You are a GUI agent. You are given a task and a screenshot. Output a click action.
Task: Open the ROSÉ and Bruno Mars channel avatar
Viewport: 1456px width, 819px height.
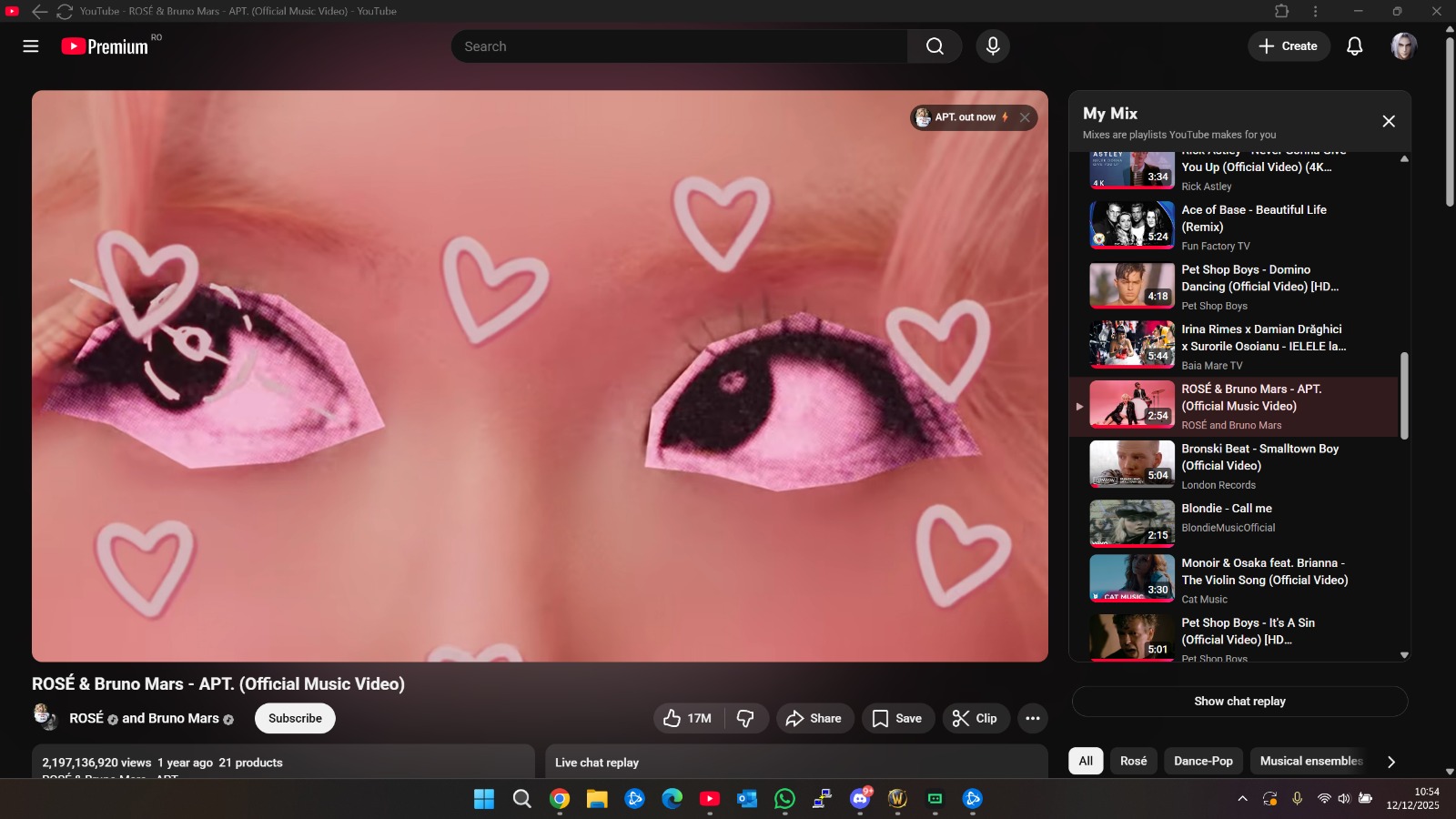tap(45, 717)
